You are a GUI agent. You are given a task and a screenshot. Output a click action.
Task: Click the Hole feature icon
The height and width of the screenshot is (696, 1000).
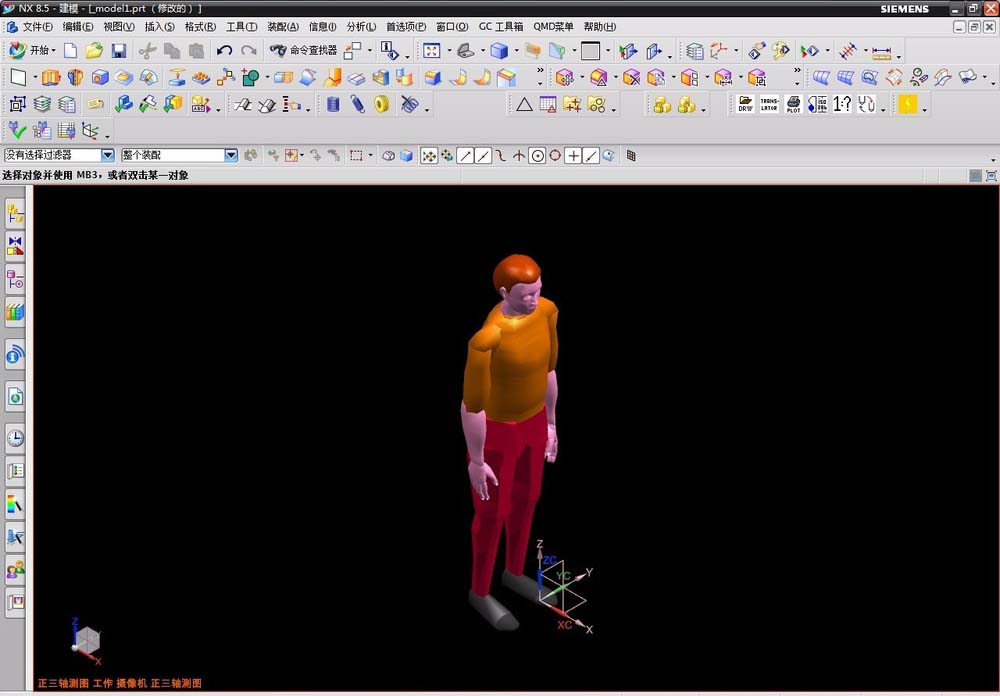coord(99,78)
